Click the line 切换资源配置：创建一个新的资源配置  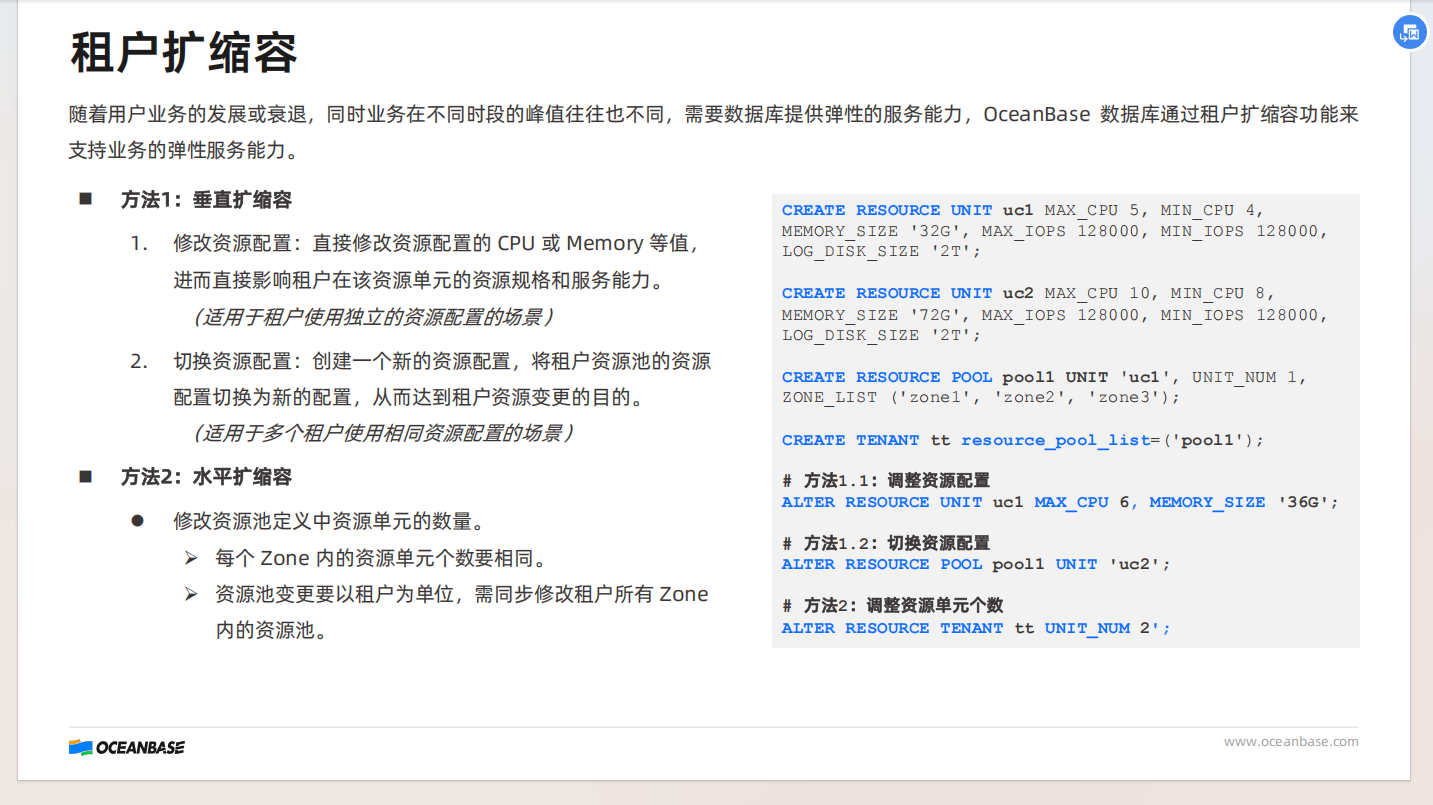click(442, 361)
